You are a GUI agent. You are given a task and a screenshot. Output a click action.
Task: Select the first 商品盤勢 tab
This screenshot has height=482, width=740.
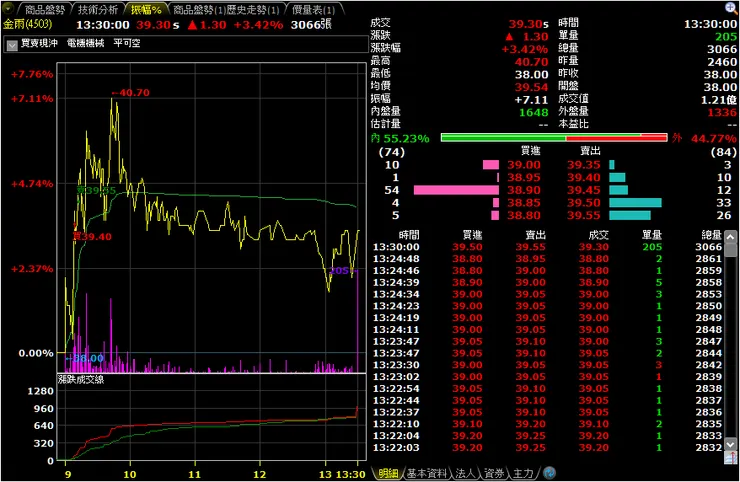tap(44, 9)
